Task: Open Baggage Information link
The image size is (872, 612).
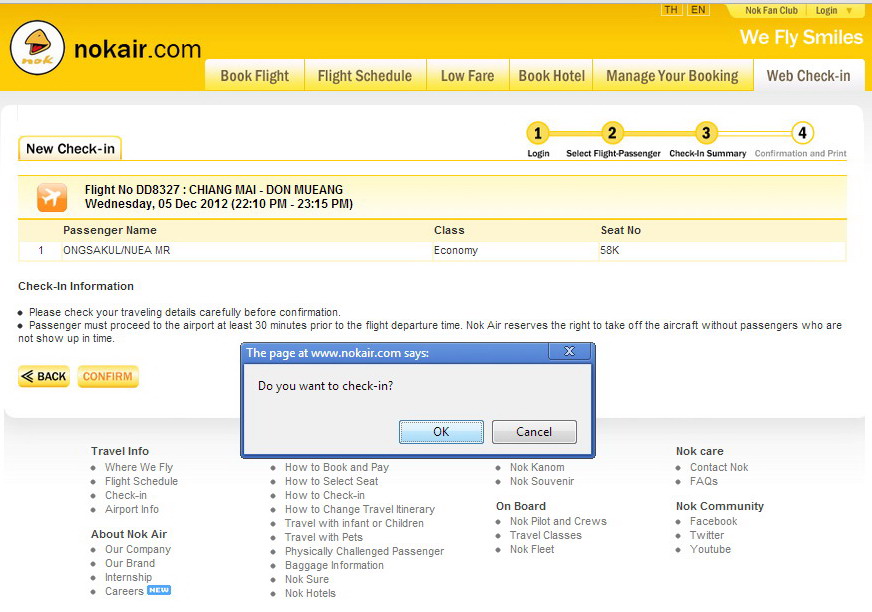Action: (334, 565)
